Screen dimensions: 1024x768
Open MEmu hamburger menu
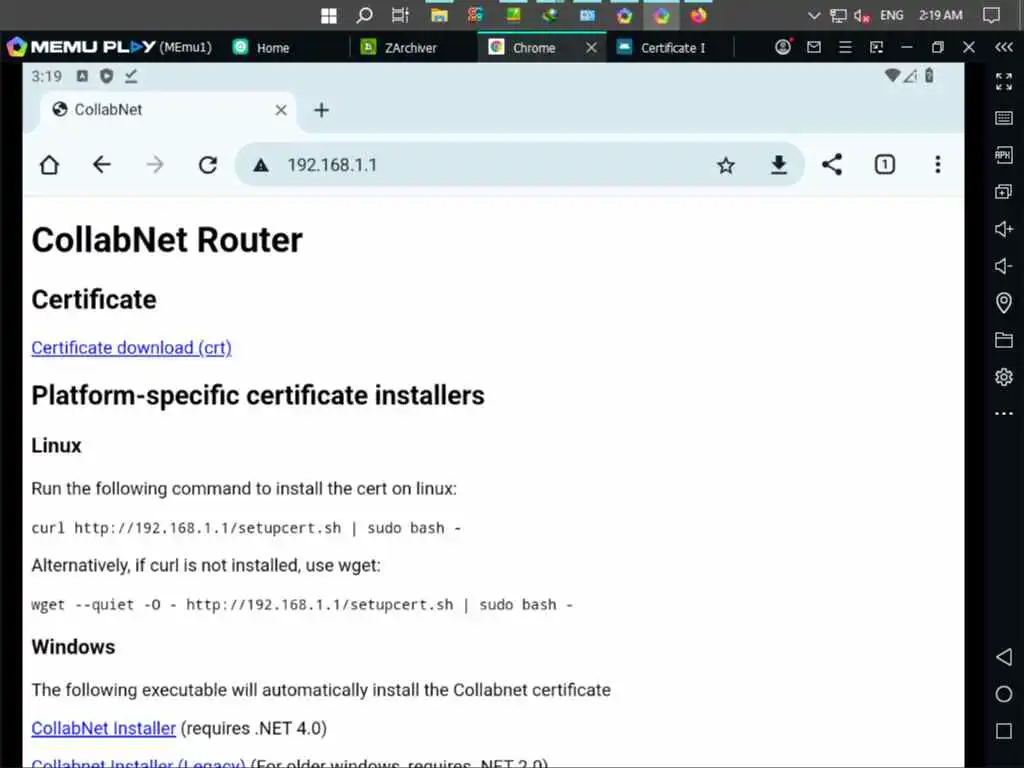845,47
